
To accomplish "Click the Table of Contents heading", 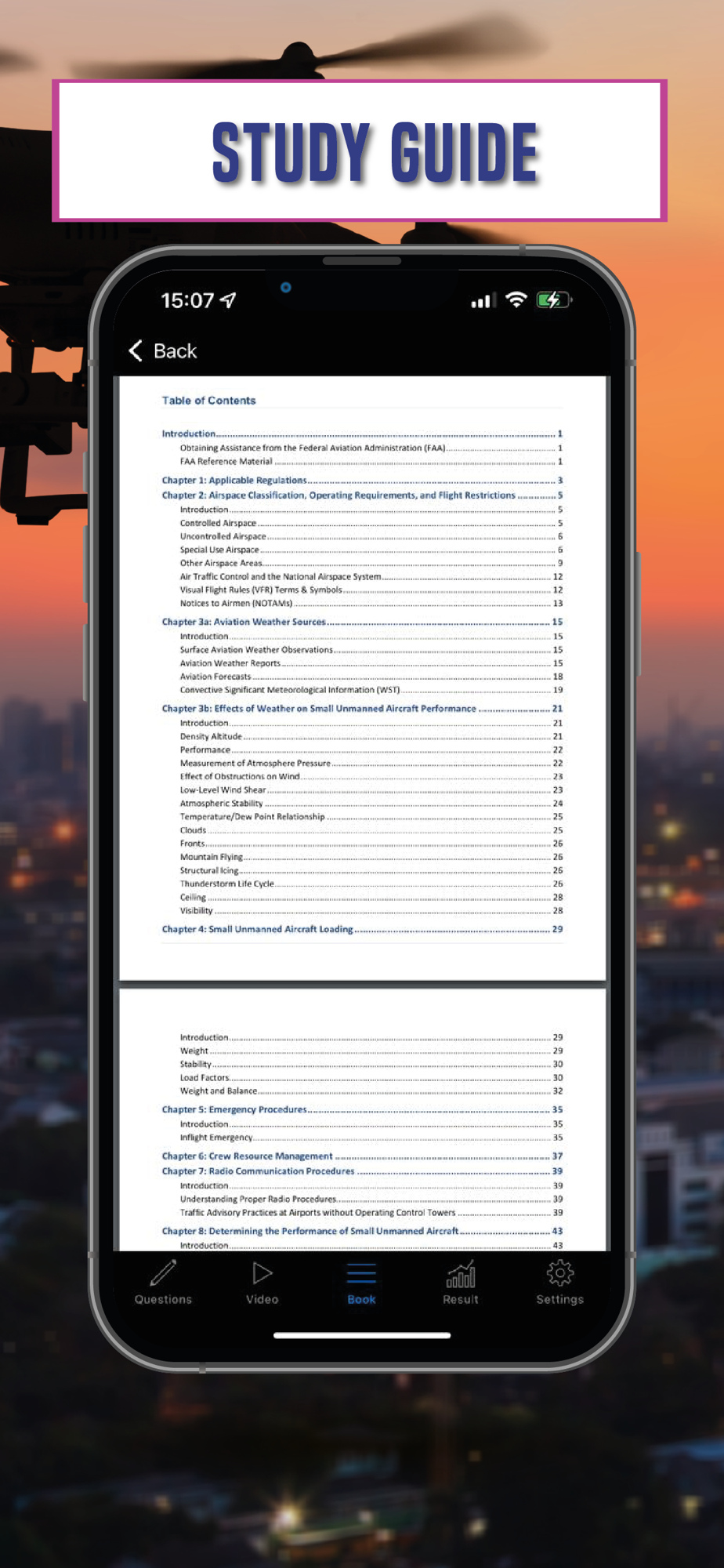I will point(208,401).
